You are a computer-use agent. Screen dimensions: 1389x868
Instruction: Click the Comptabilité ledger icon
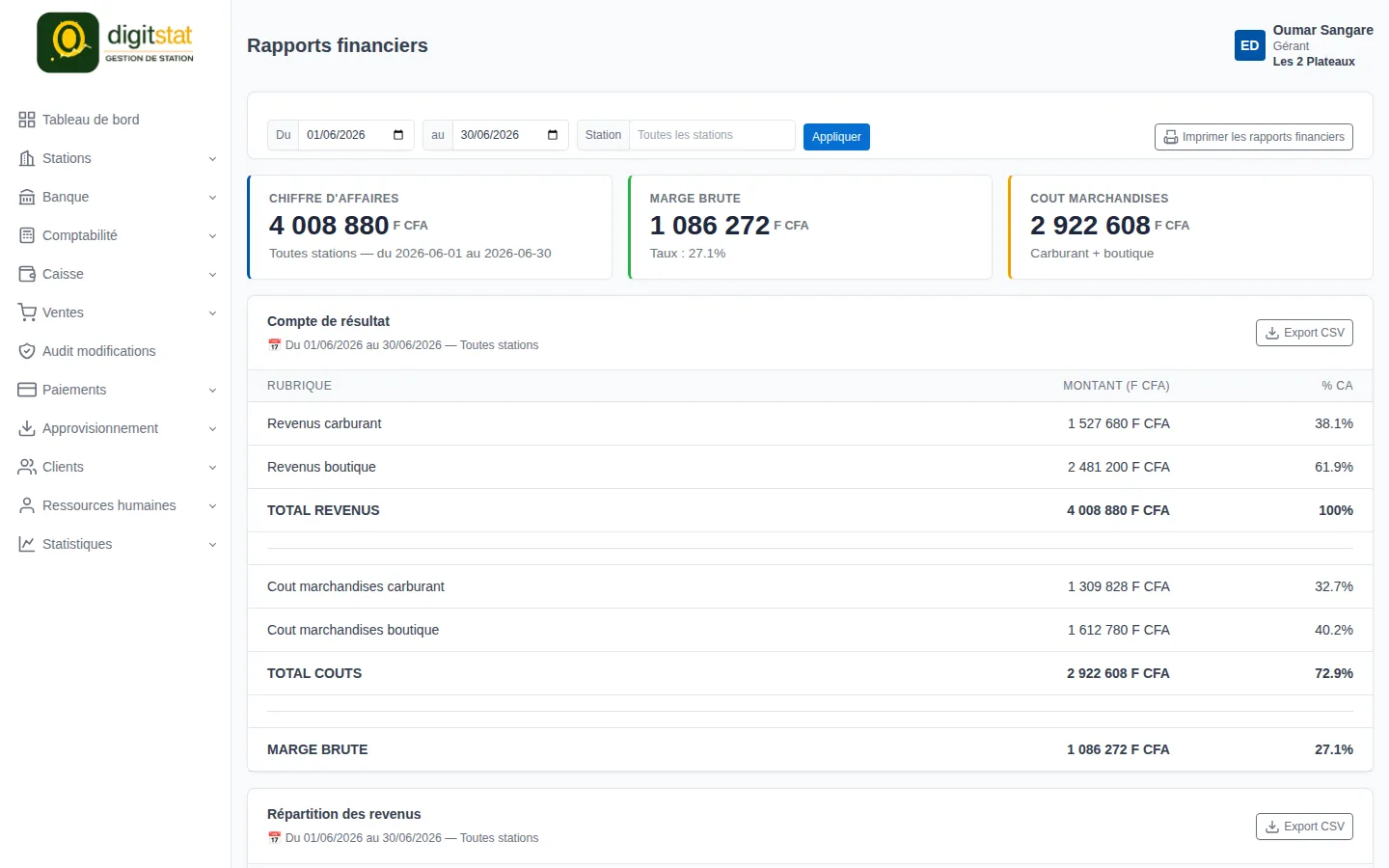pos(27,235)
